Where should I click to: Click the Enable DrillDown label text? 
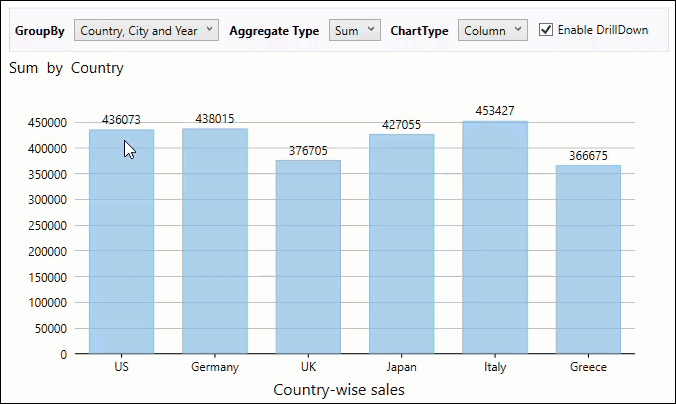click(602, 30)
